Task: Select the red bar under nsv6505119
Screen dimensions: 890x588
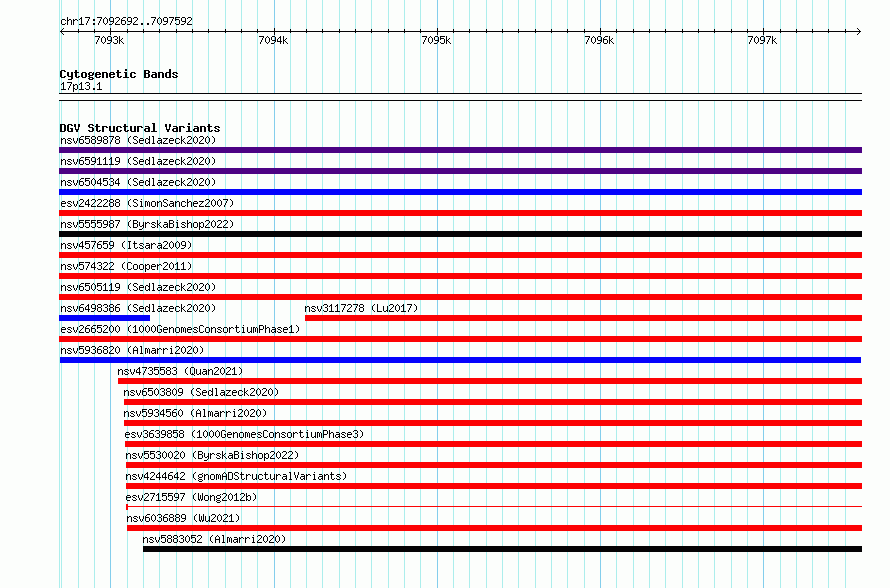Action: (x=460, y=297)
